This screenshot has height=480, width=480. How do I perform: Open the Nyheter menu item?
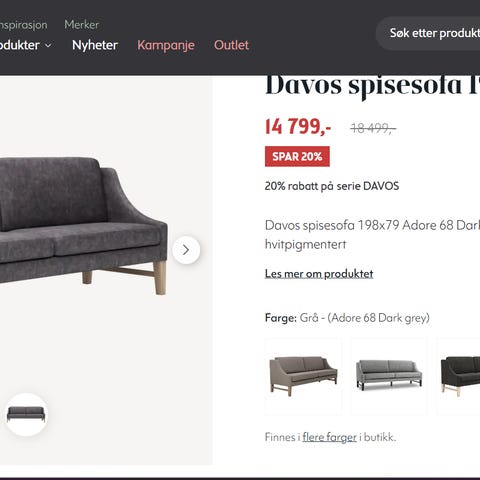(x=95, y=45)
